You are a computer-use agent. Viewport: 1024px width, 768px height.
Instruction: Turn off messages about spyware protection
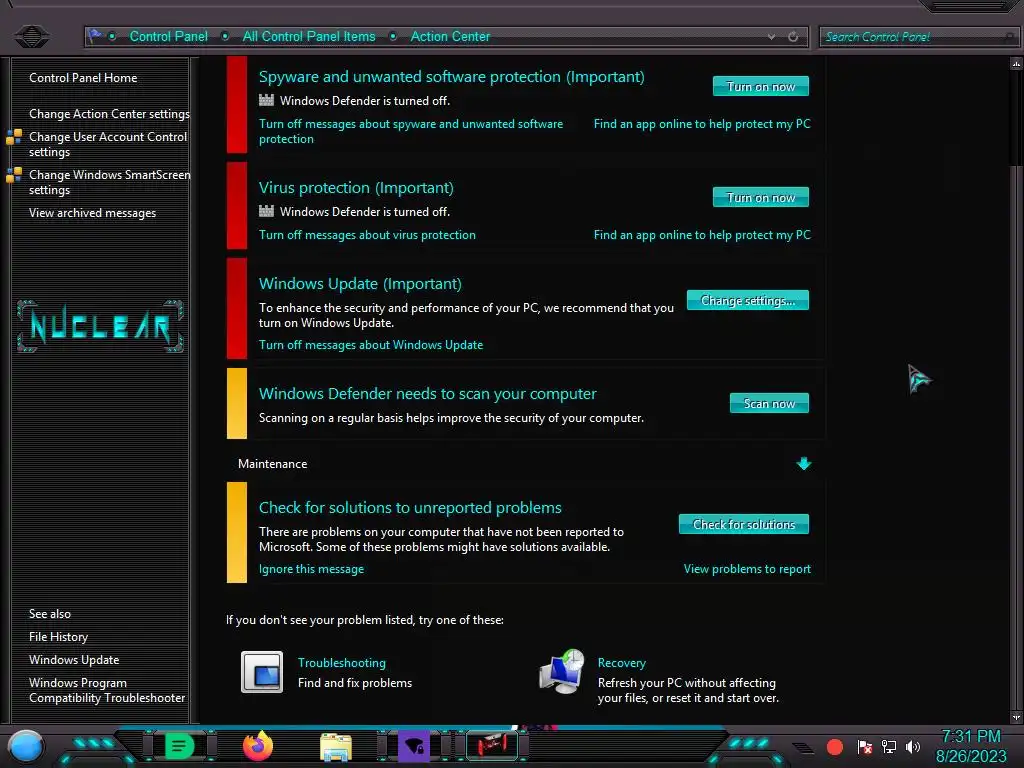pos(411,131)
